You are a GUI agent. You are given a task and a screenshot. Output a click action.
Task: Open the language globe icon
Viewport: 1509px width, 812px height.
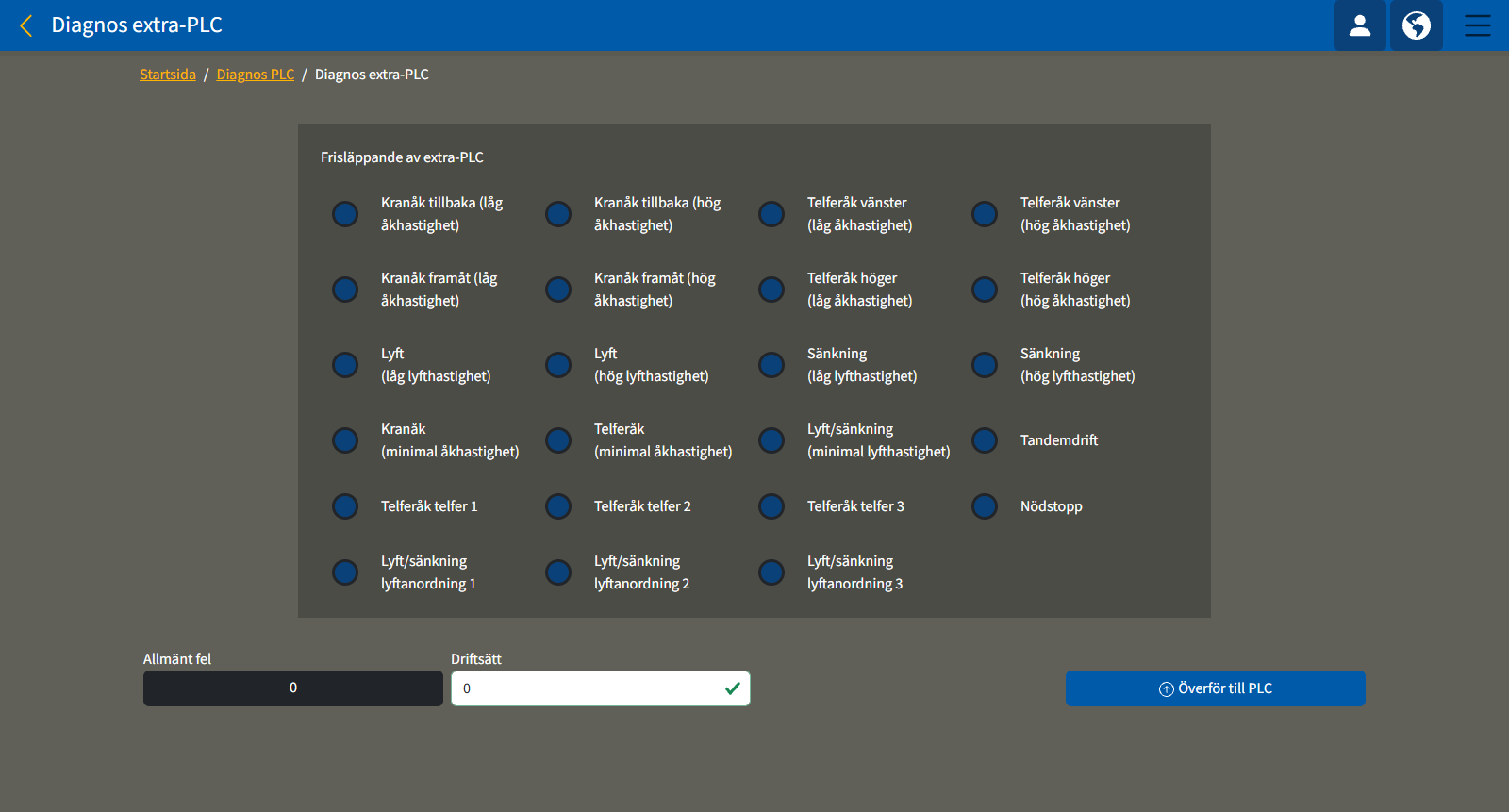1416,25
